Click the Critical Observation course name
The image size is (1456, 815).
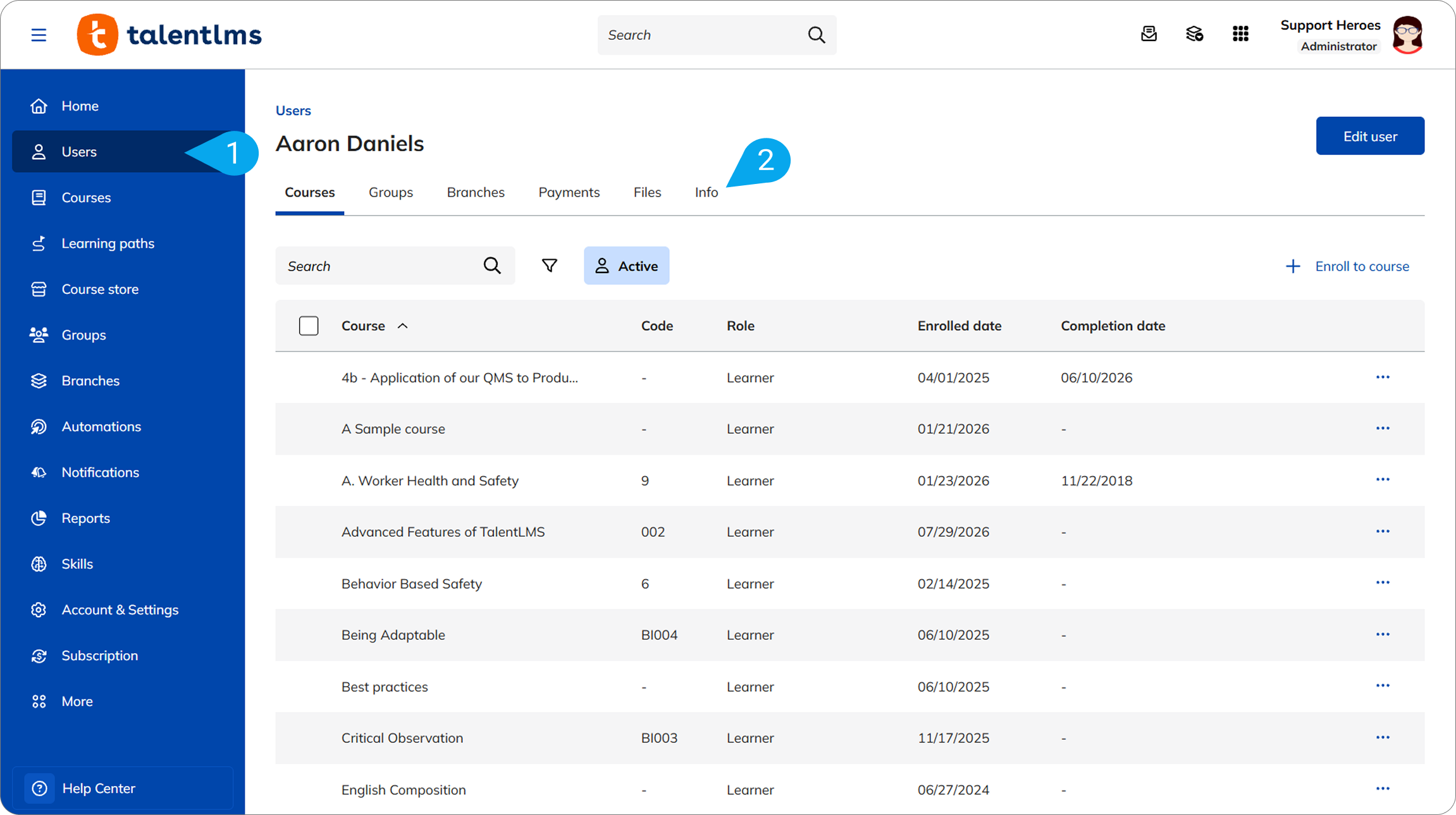pos(402,738)
